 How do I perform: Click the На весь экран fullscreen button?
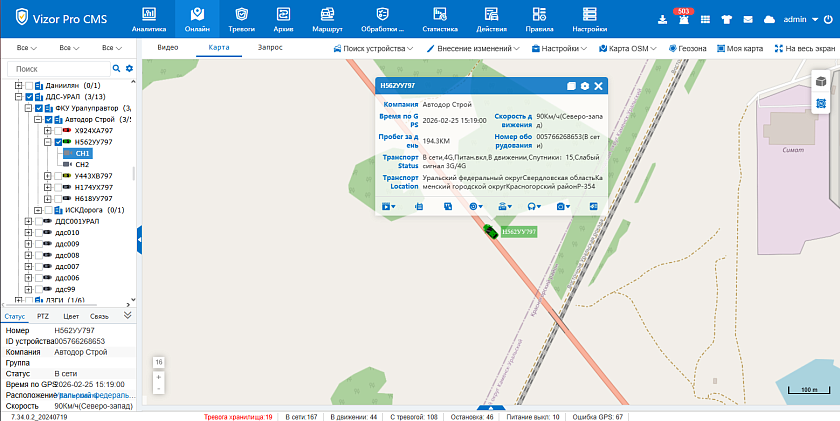pyautogui.click(x=805, y=48)
